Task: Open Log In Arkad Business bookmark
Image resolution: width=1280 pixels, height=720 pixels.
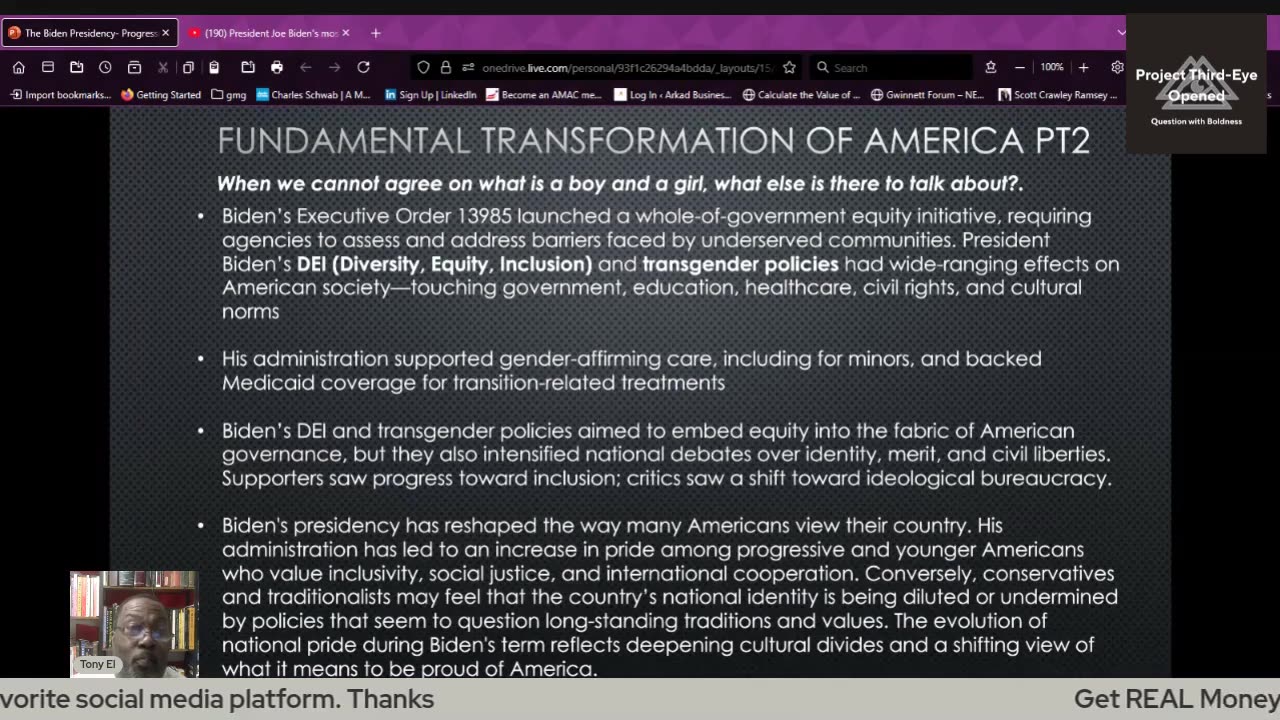Action: (x=672, y=95)
